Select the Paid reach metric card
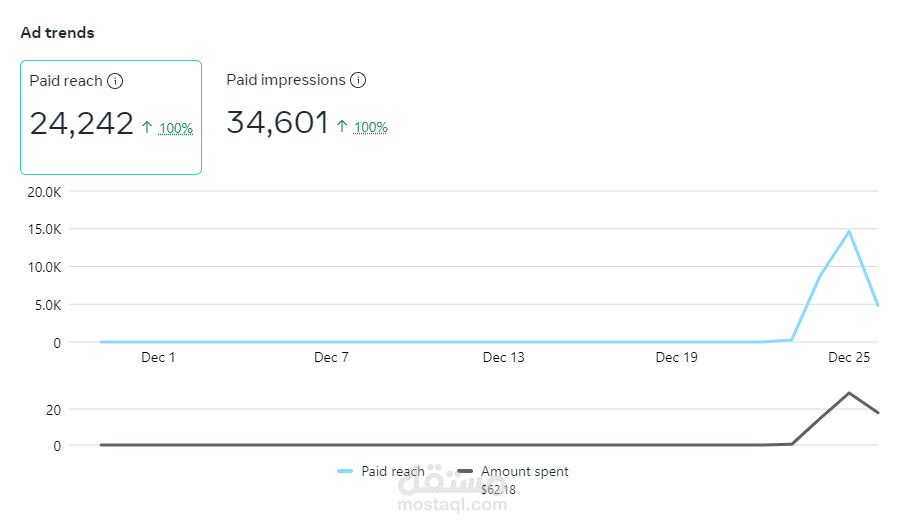 coord(111,117)
